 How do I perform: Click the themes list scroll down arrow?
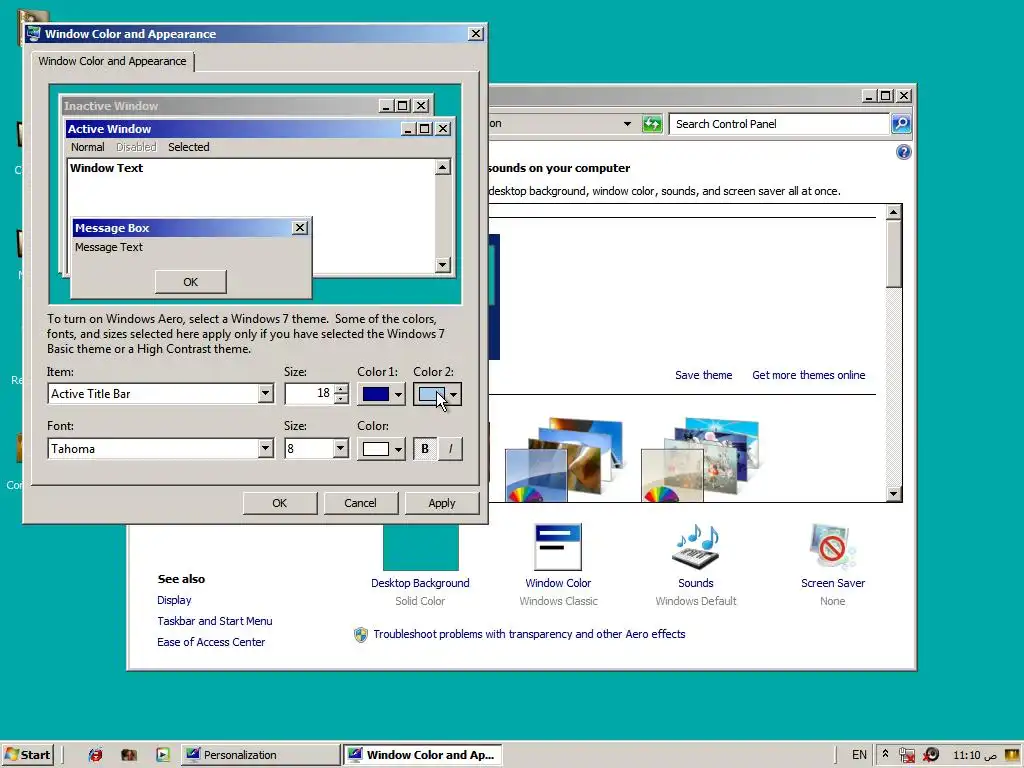(x=894, y=494)
